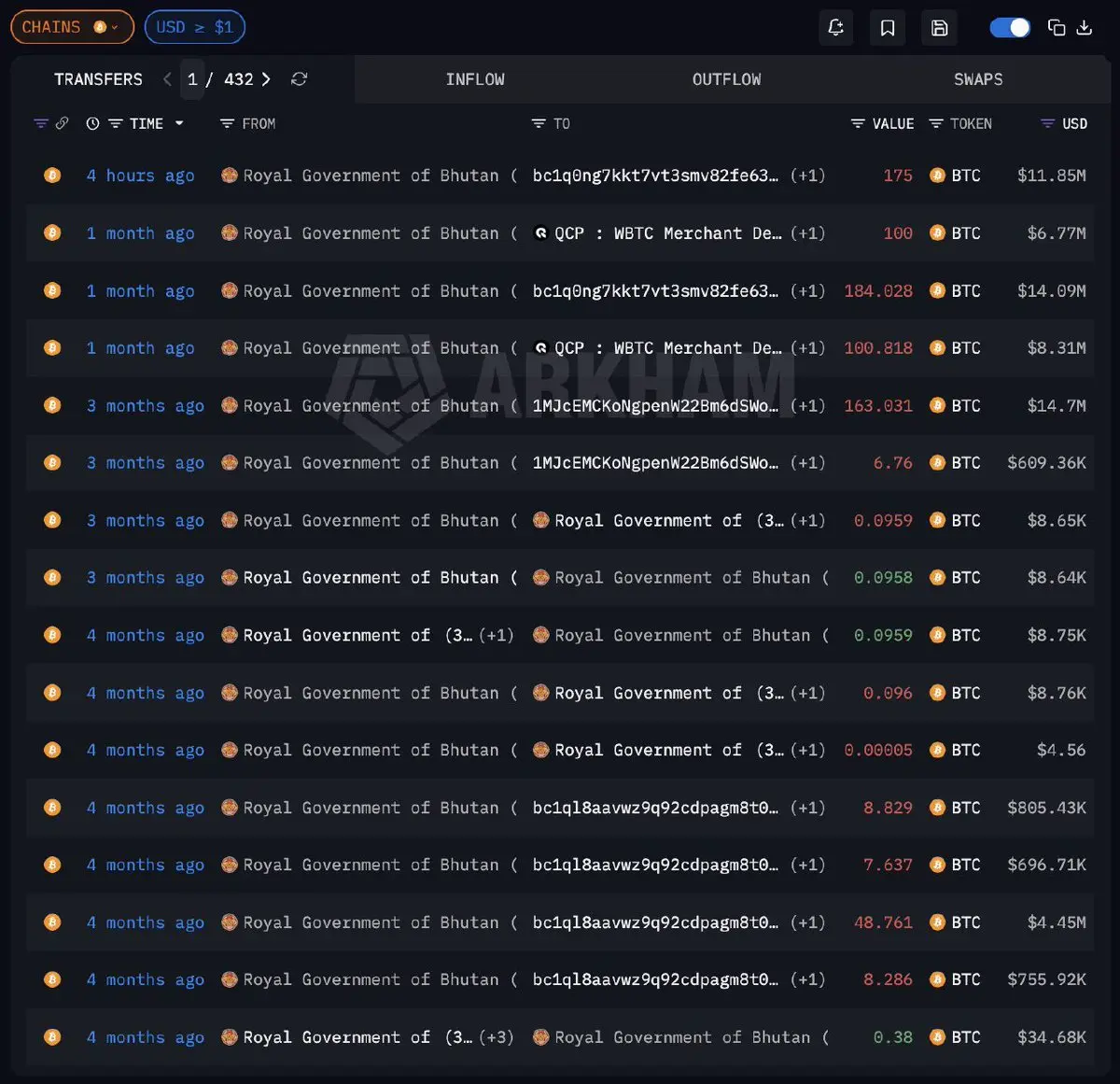Toggle the blue switch in top toolbar
1120x1084 pixels.
pos(1010,27)
